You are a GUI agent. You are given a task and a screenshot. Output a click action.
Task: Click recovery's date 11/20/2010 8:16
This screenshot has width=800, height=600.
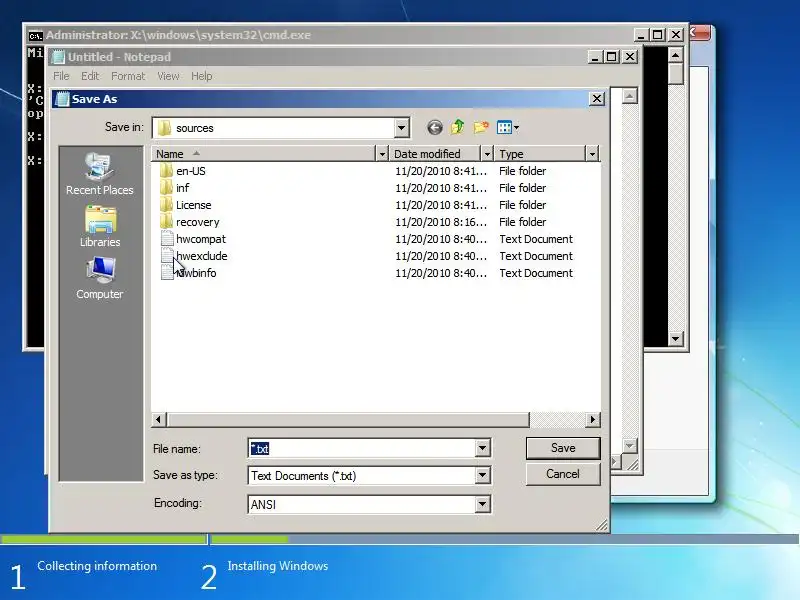tap(441, 222)
